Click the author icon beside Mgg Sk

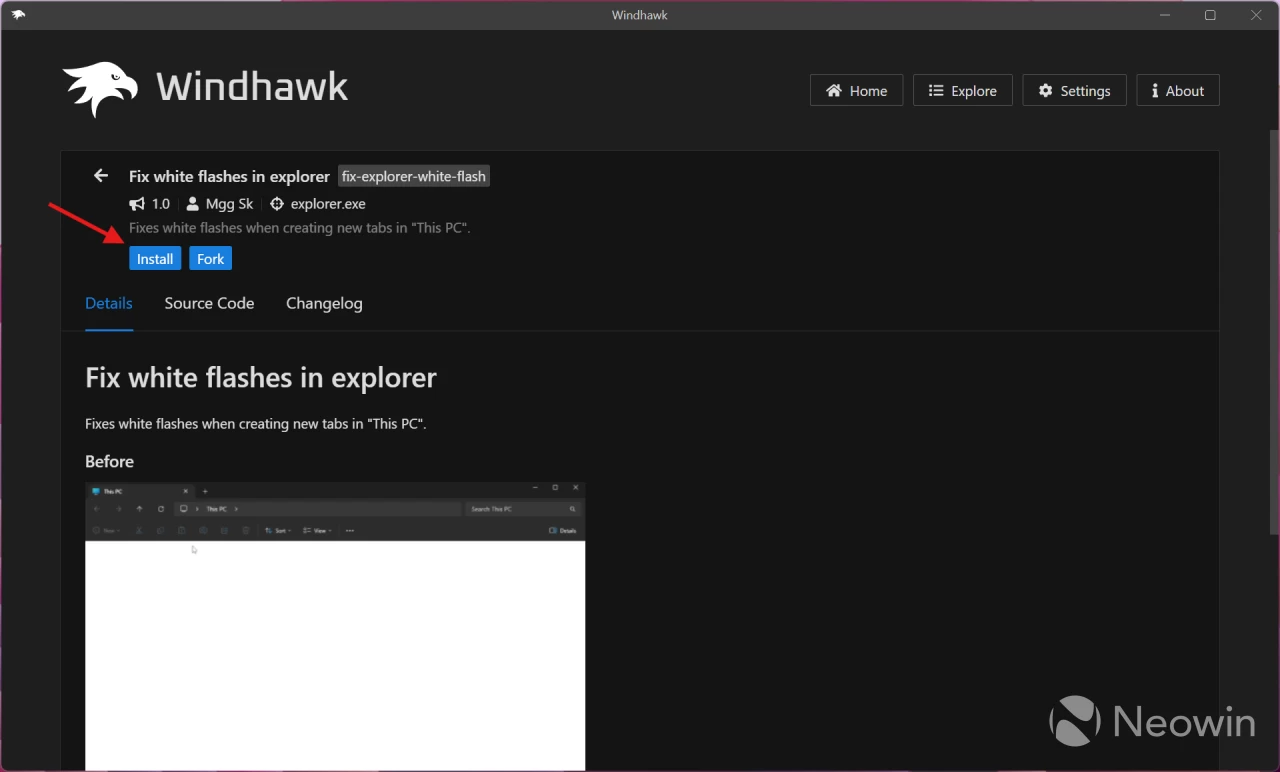[x=191, y=204]
